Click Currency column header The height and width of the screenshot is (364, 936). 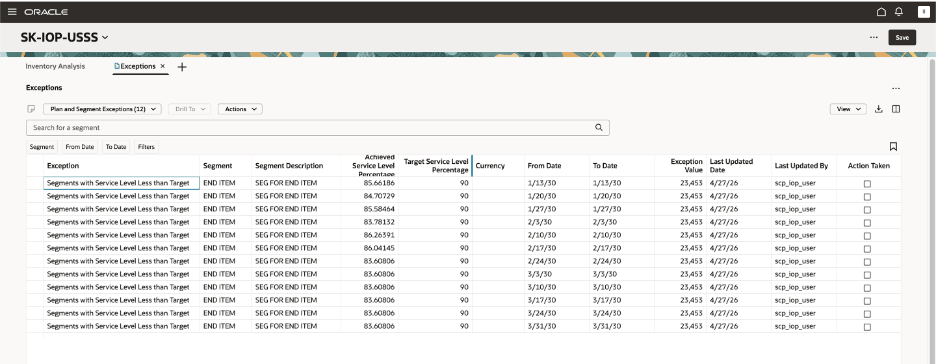coord(498,166)
